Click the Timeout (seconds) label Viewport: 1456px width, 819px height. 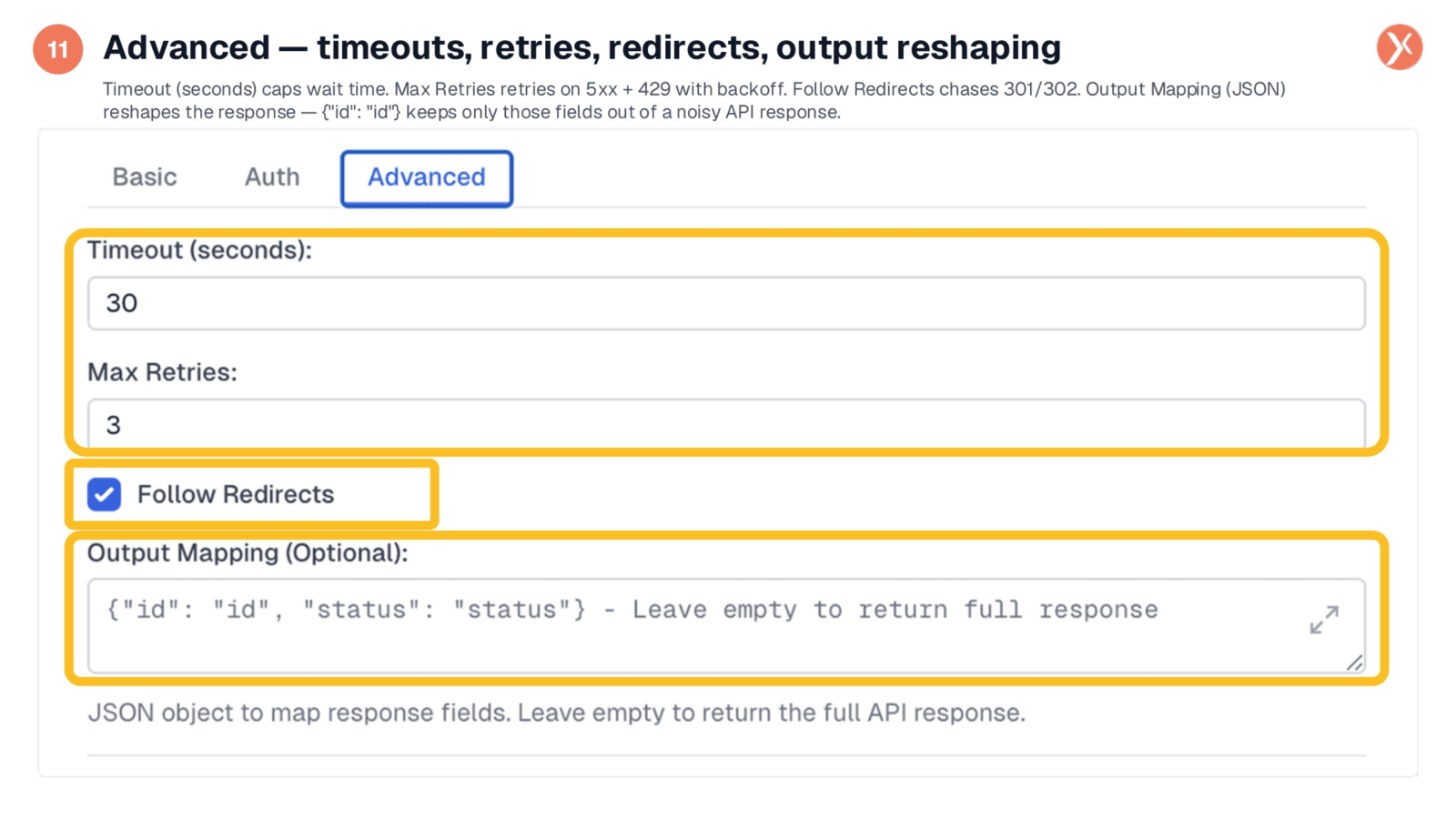(x=199, y=250)
